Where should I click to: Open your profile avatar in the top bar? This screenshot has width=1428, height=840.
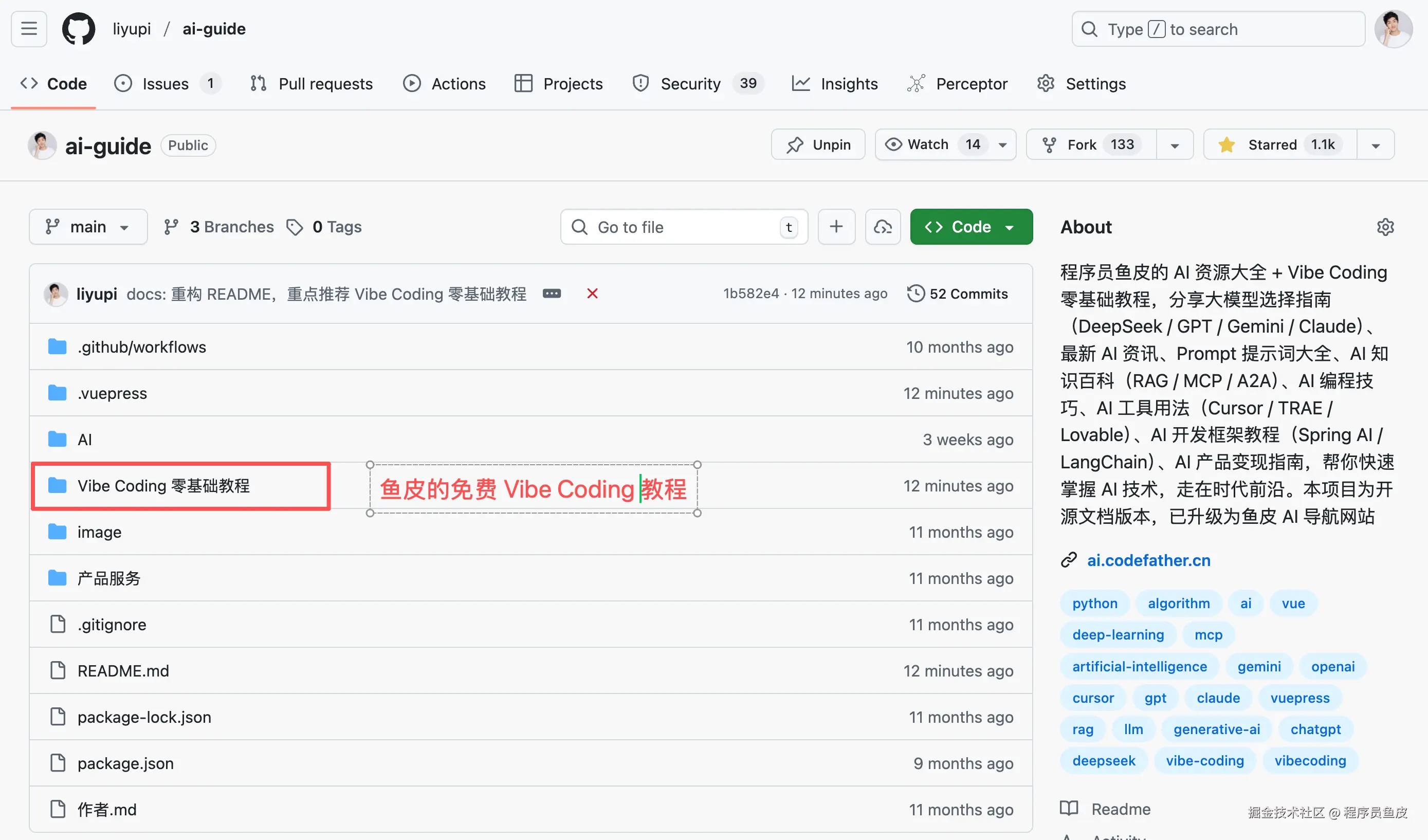tap(1394, 28)
